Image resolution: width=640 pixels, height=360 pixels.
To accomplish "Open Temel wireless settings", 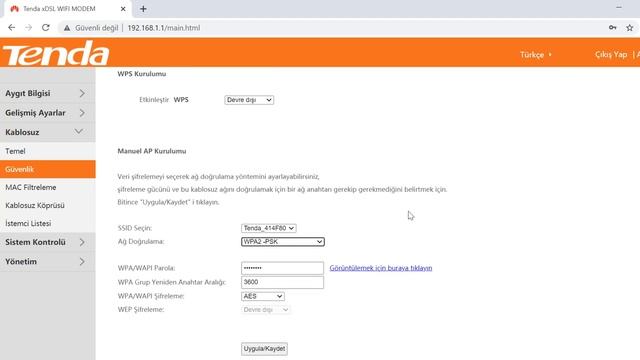I will coord(48,151).
